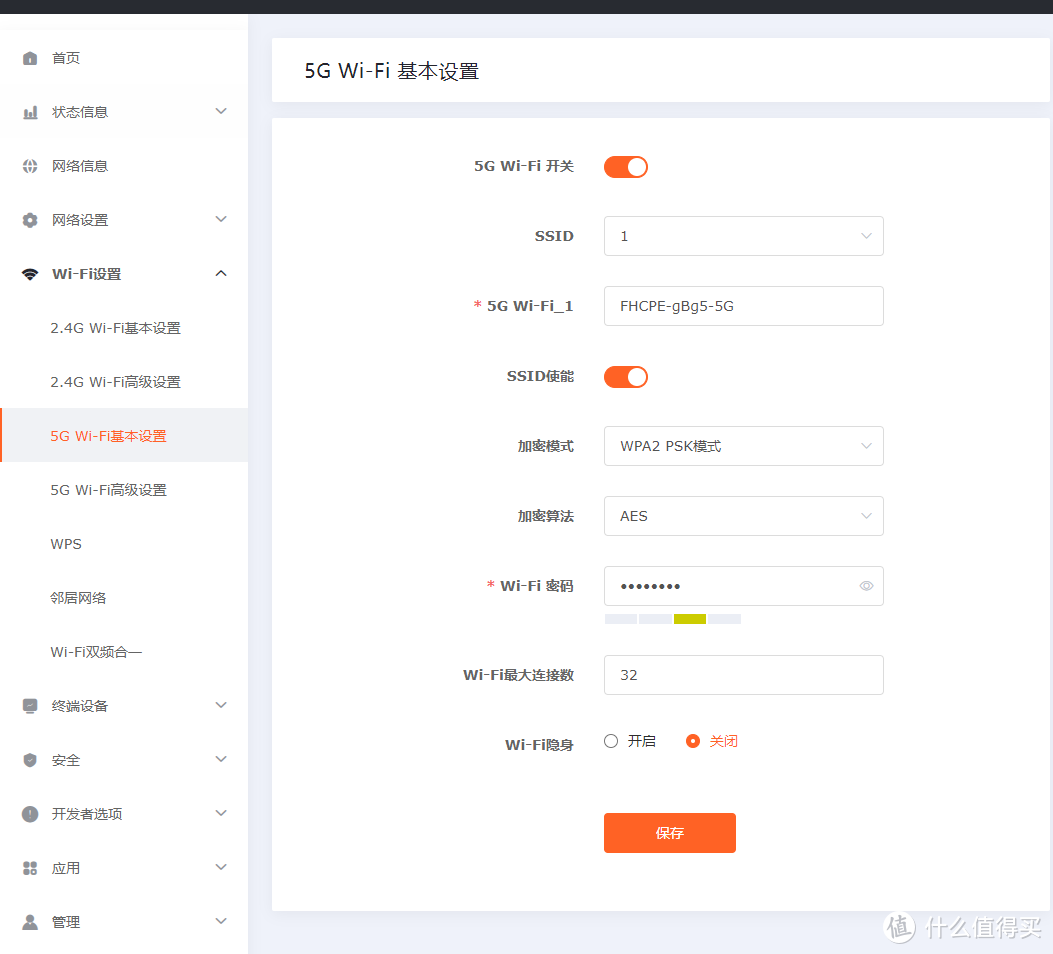Turn off the 5G Wi-Fi 开关 switch
1053x954 pixels.
(x=625, y=166)
